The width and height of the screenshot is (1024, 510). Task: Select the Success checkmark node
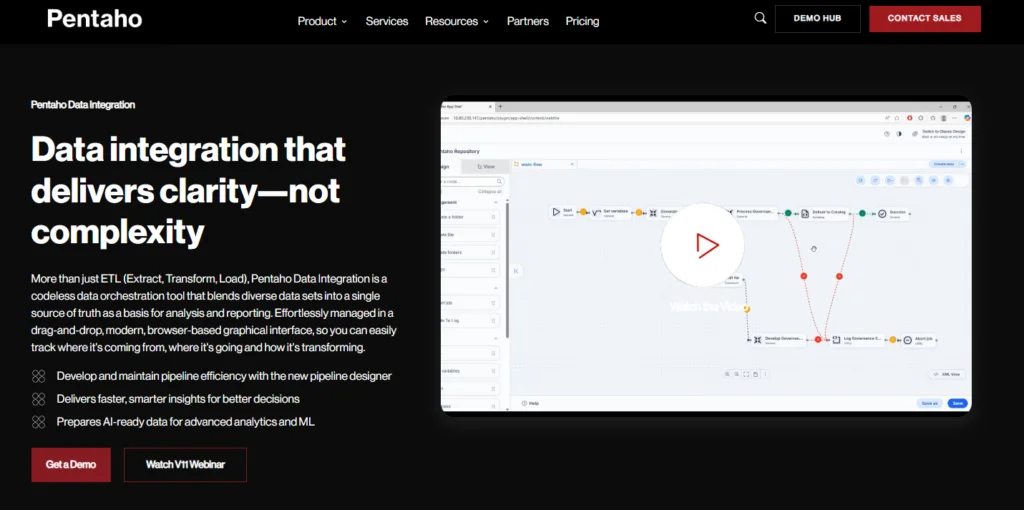pyautogui.click(x=892, y=213)
